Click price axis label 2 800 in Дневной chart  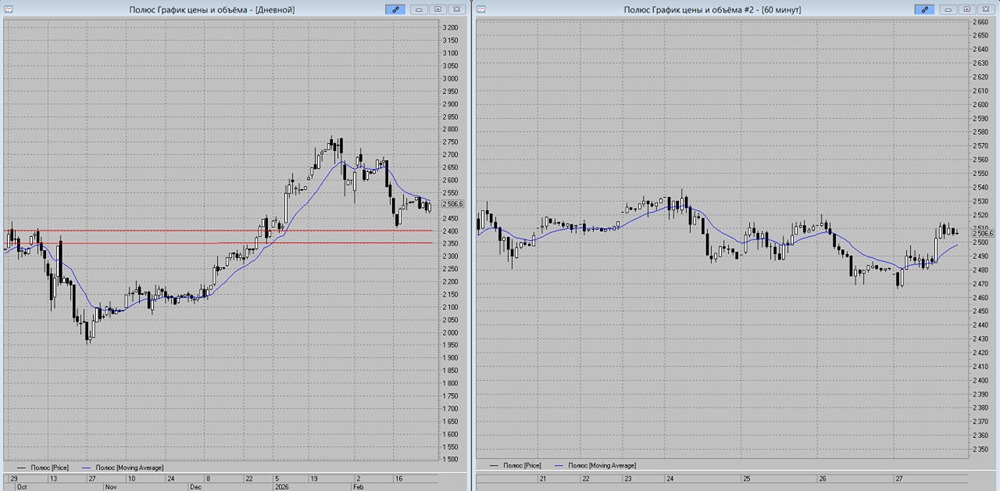(451, 129)
